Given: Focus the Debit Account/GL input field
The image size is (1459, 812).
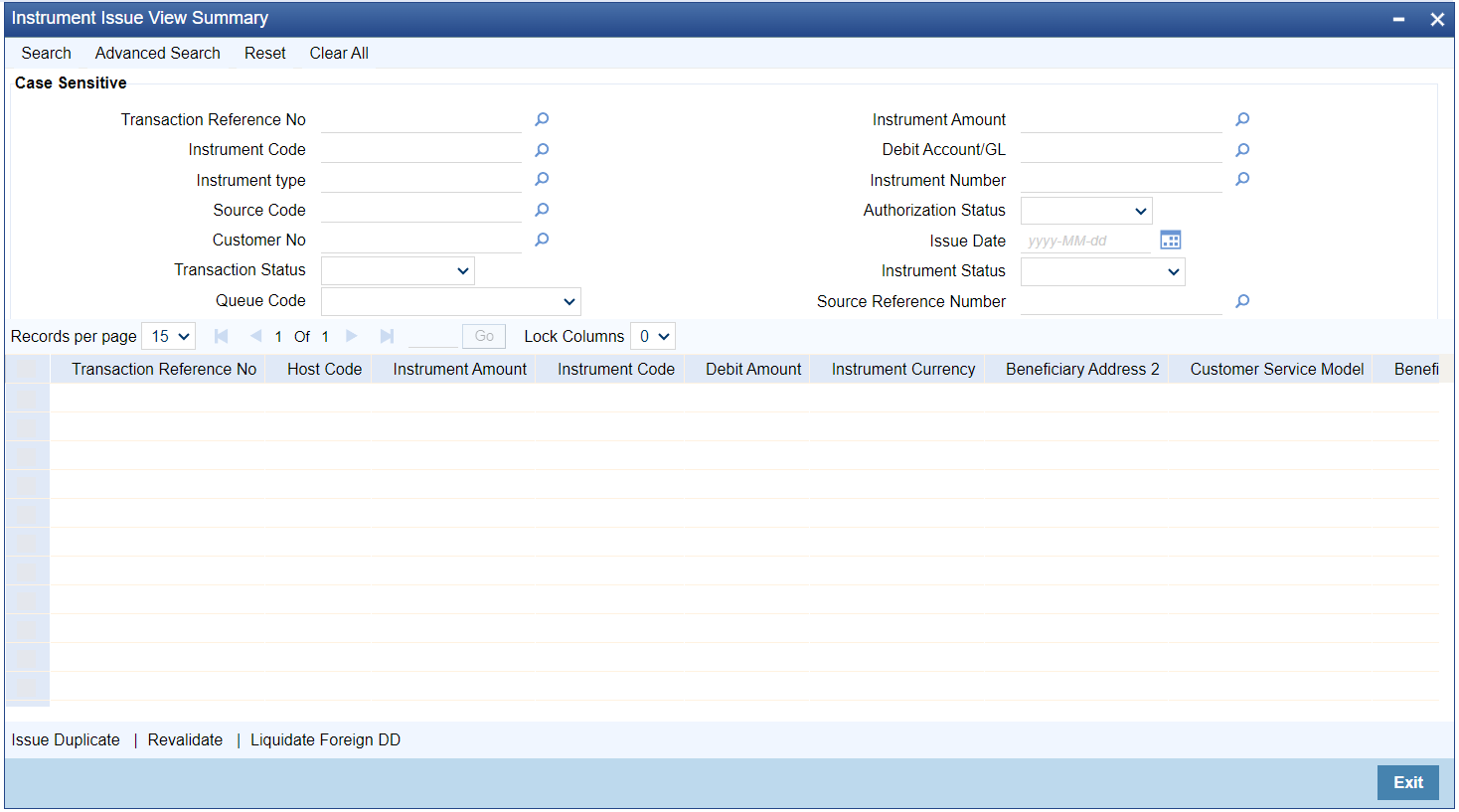Looking at the screenshot, I should [x=1121, y=150].
